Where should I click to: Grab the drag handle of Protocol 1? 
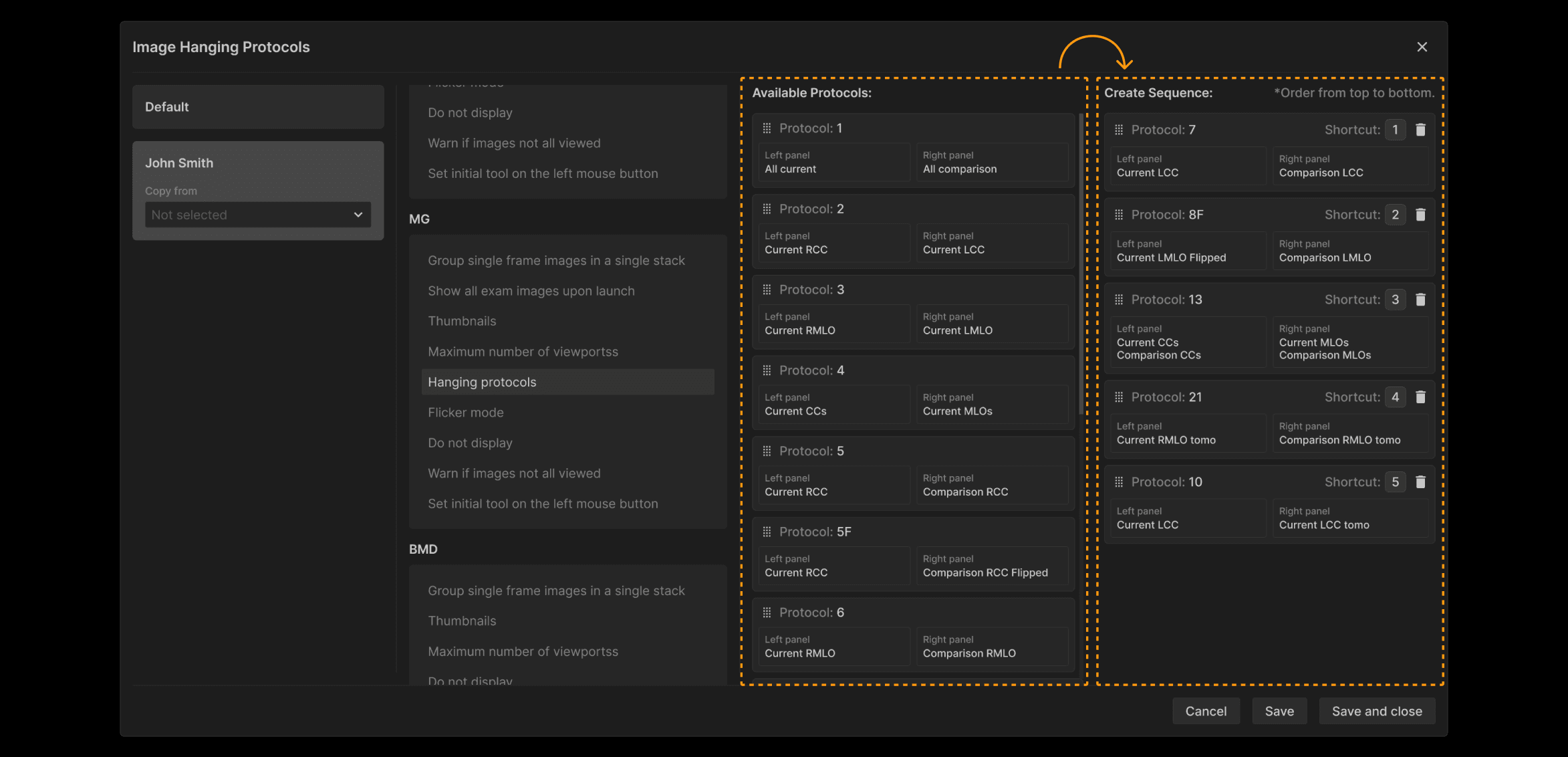[x=767, y=128]
